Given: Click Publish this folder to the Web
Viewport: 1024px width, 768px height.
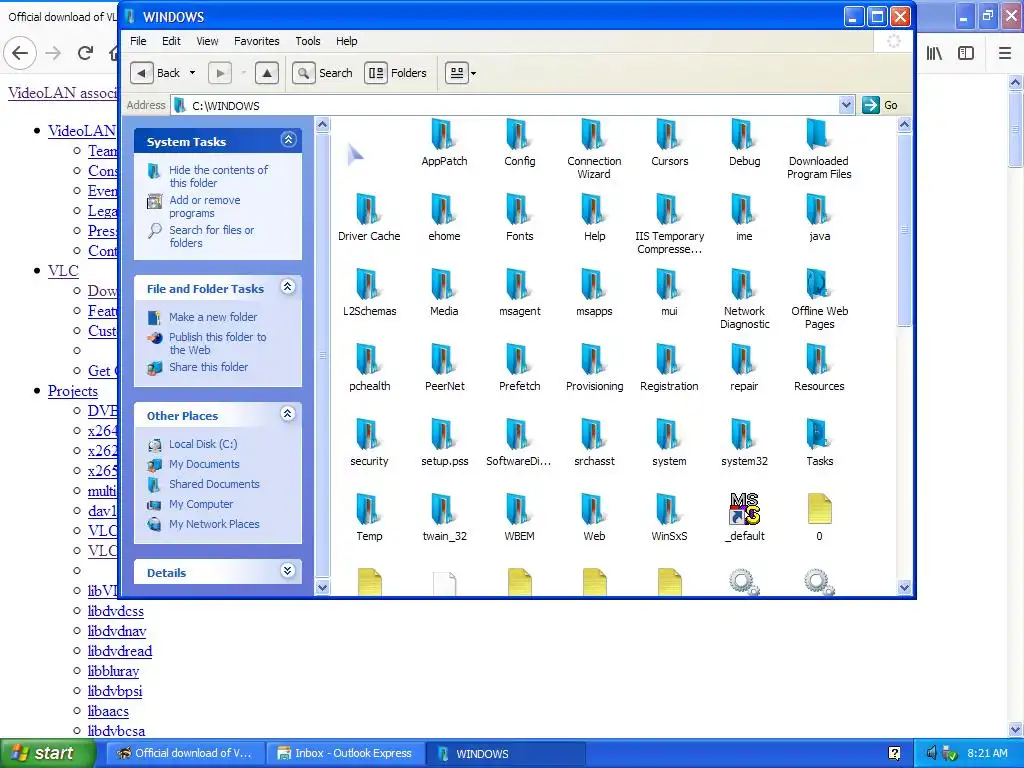Looking at the screenshot, I should tap(217, 344).
